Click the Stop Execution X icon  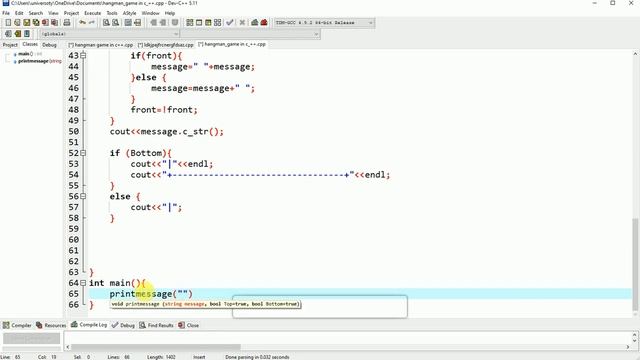point(242,23)
